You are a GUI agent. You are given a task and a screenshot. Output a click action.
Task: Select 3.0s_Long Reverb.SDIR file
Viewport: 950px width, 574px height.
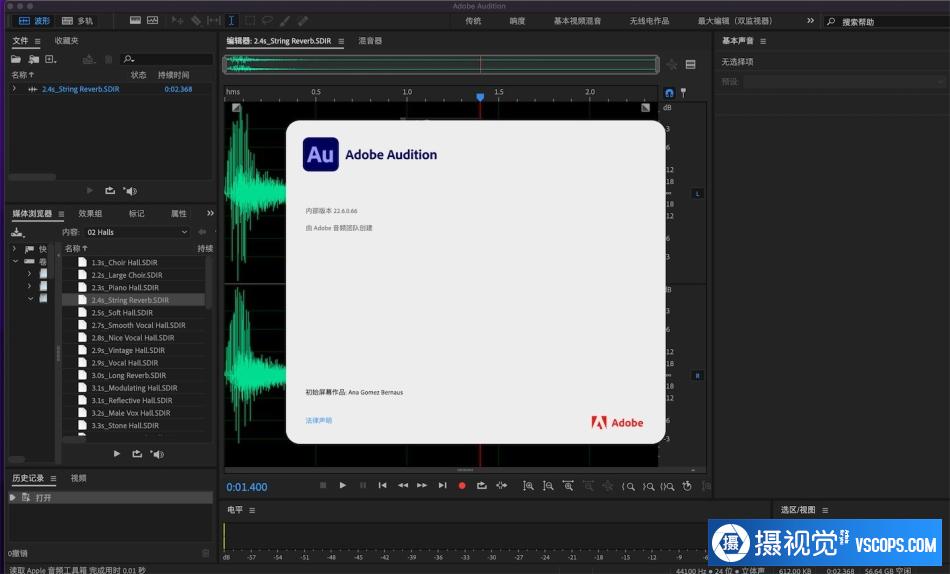coord(128,375)
